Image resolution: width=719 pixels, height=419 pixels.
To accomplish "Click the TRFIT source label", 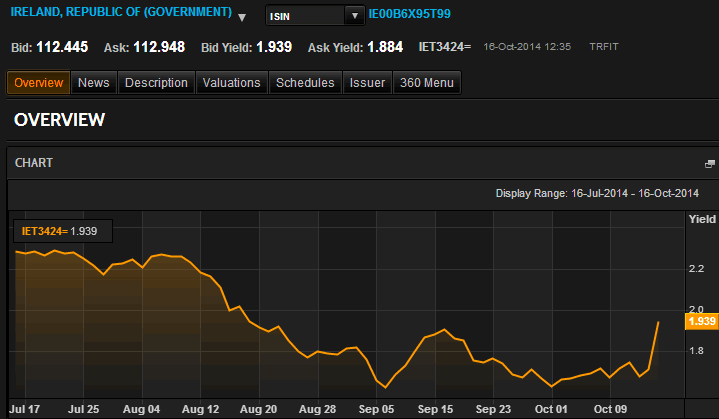I will 604,47.
